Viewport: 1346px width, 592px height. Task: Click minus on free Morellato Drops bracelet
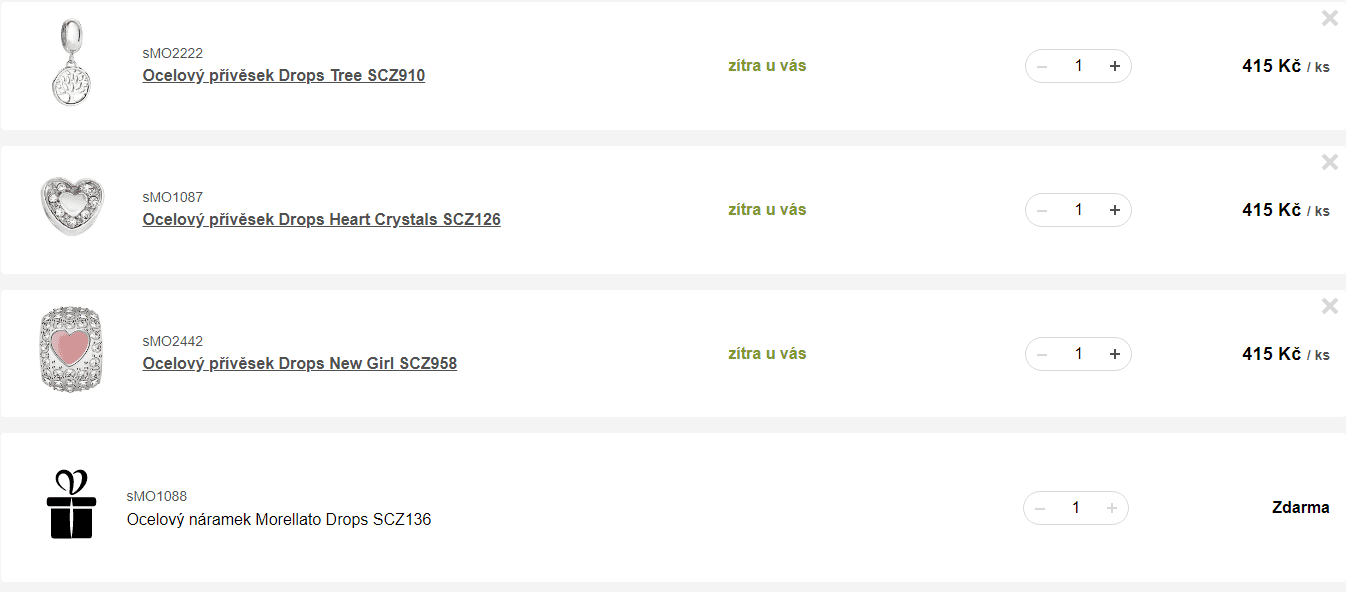point(1040,508)
